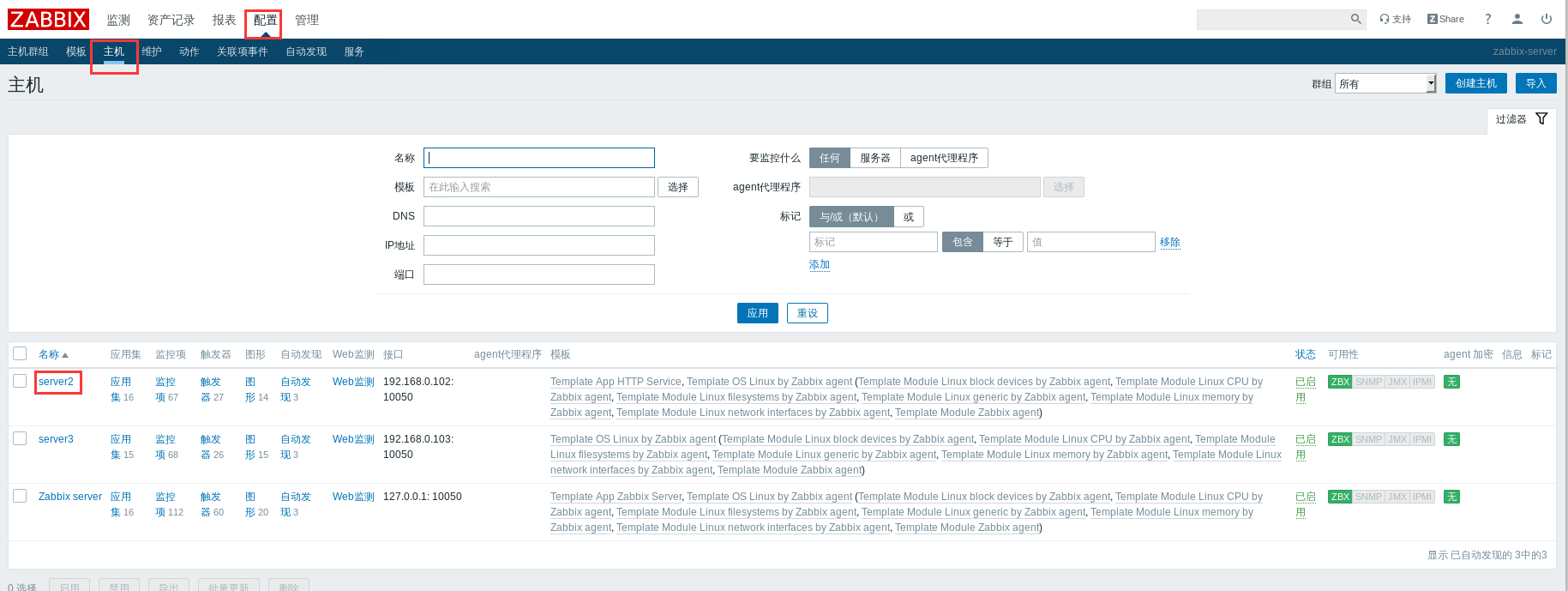Image resolution: width=1568 pixels, height=591 pixels.
Task: Click the 选择 button next to 模板
Action: [x=677, y=187]
